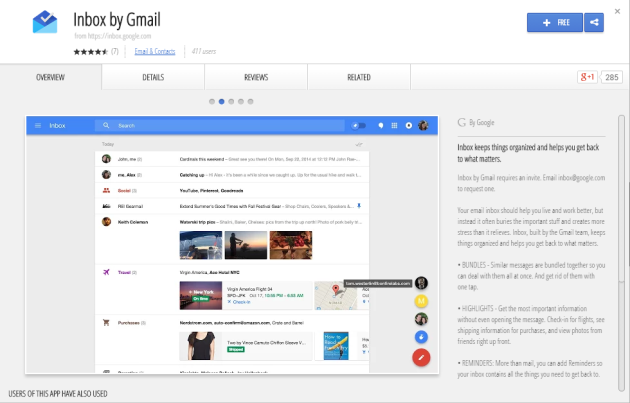
Task: Add the app with the FREE button
Action: (x=554, y=23)
